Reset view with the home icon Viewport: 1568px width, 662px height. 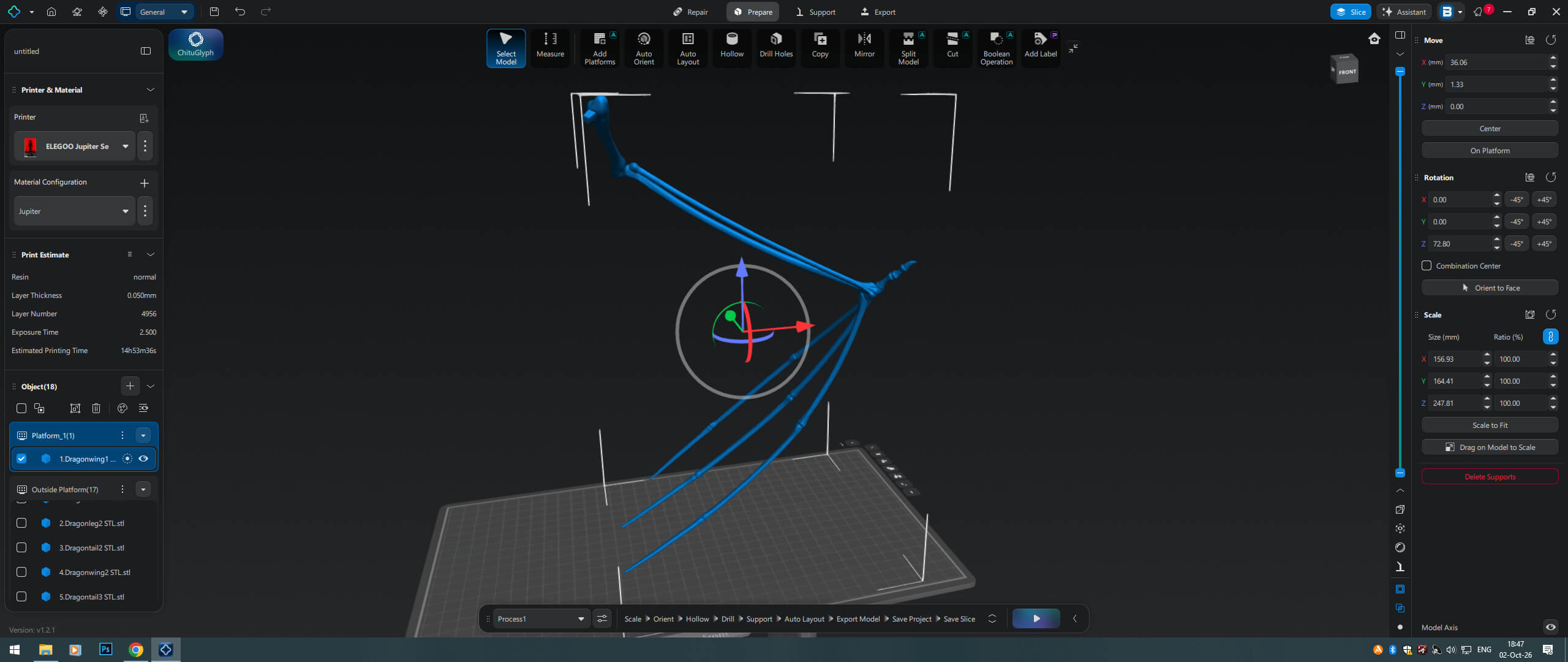pyautogui.click(x=1374, y=39)
